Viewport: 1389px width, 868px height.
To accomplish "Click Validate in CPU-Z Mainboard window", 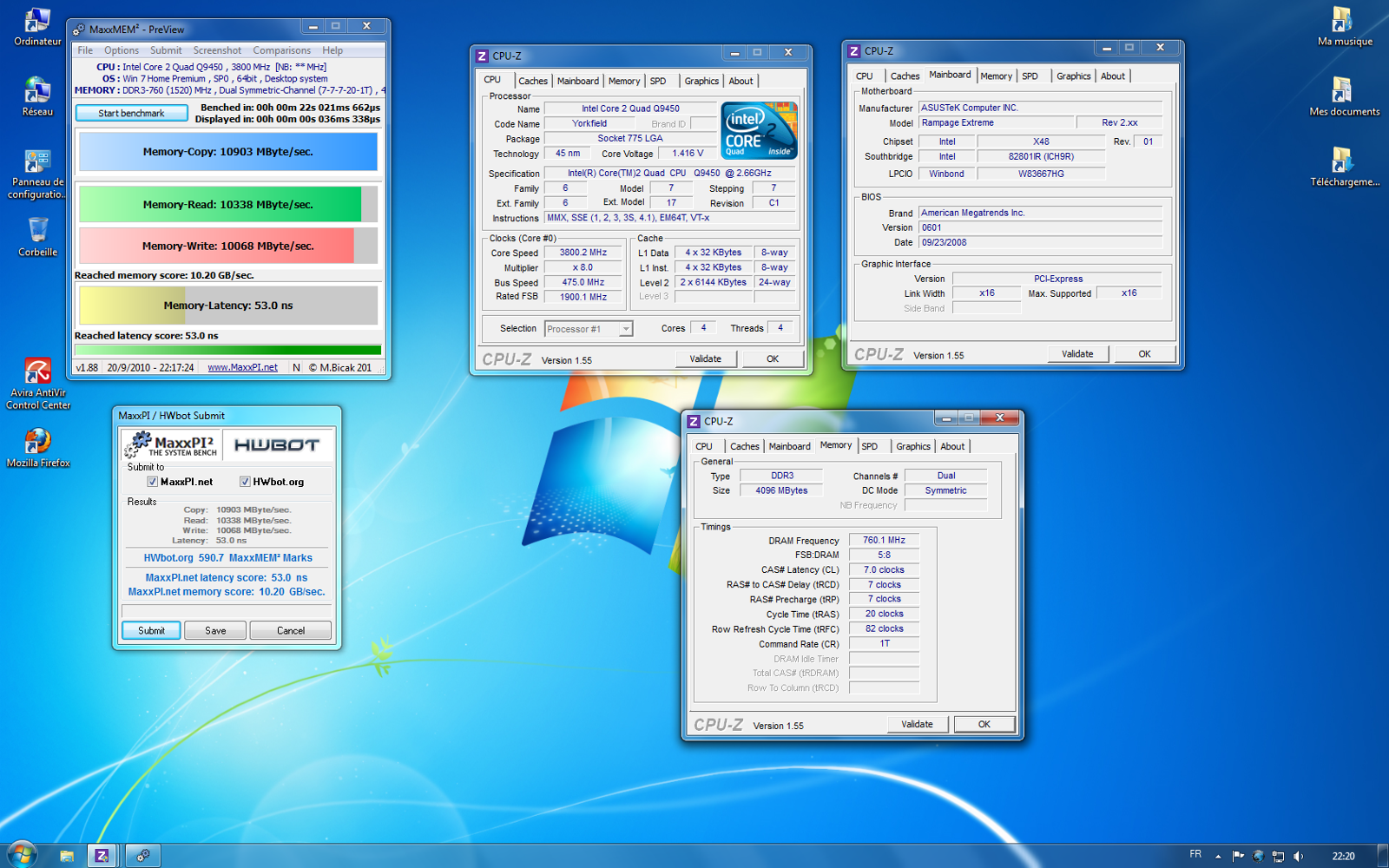I will pyautogui.click(x=1077, y=354).
